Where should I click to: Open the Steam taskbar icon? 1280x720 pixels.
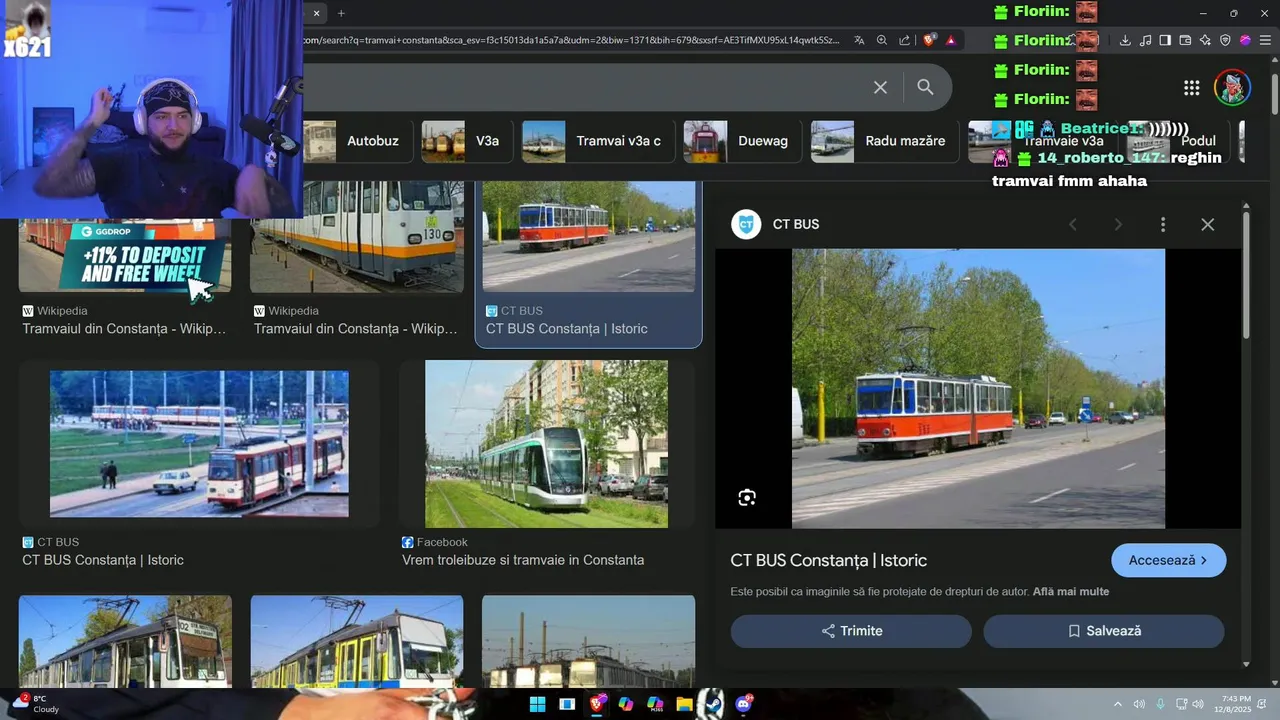coord(713,704)
